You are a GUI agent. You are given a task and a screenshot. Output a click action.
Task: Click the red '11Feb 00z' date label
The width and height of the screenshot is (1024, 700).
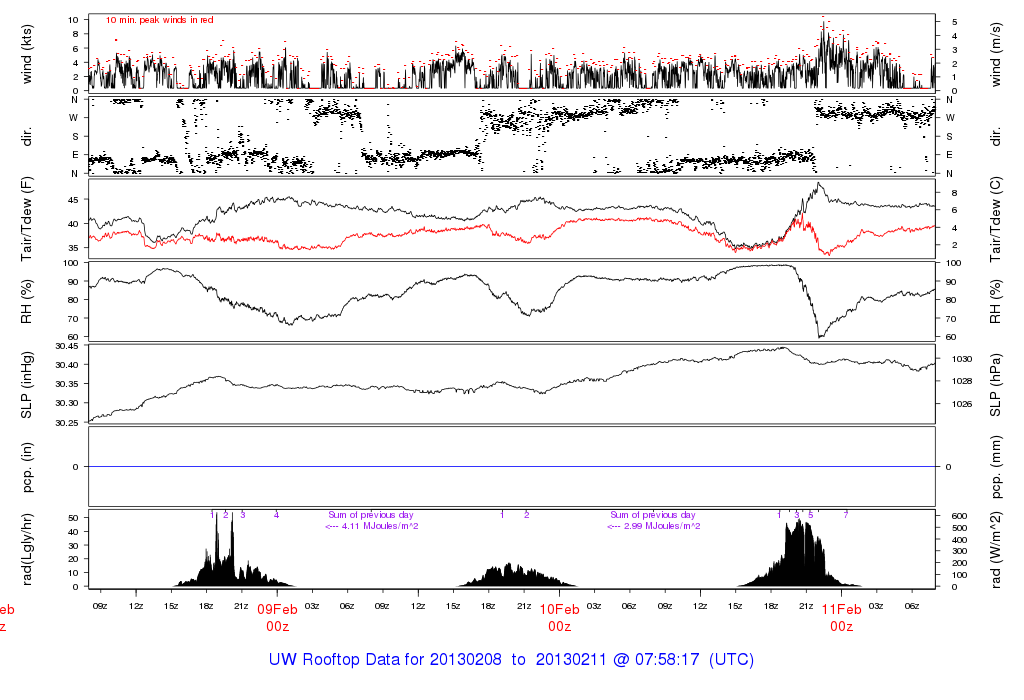(841, 618)
